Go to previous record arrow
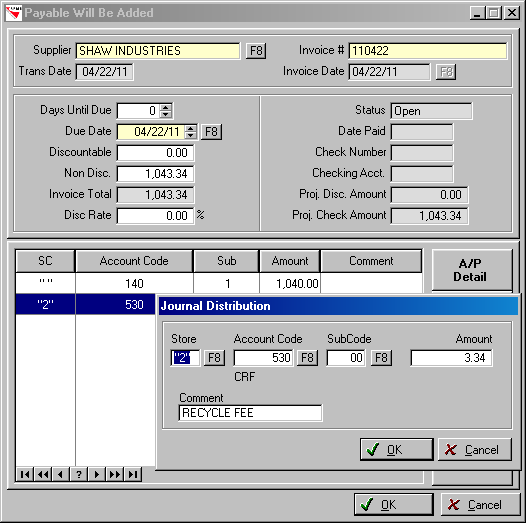This screenshot has width=526, height=523. tap(61, 474)
